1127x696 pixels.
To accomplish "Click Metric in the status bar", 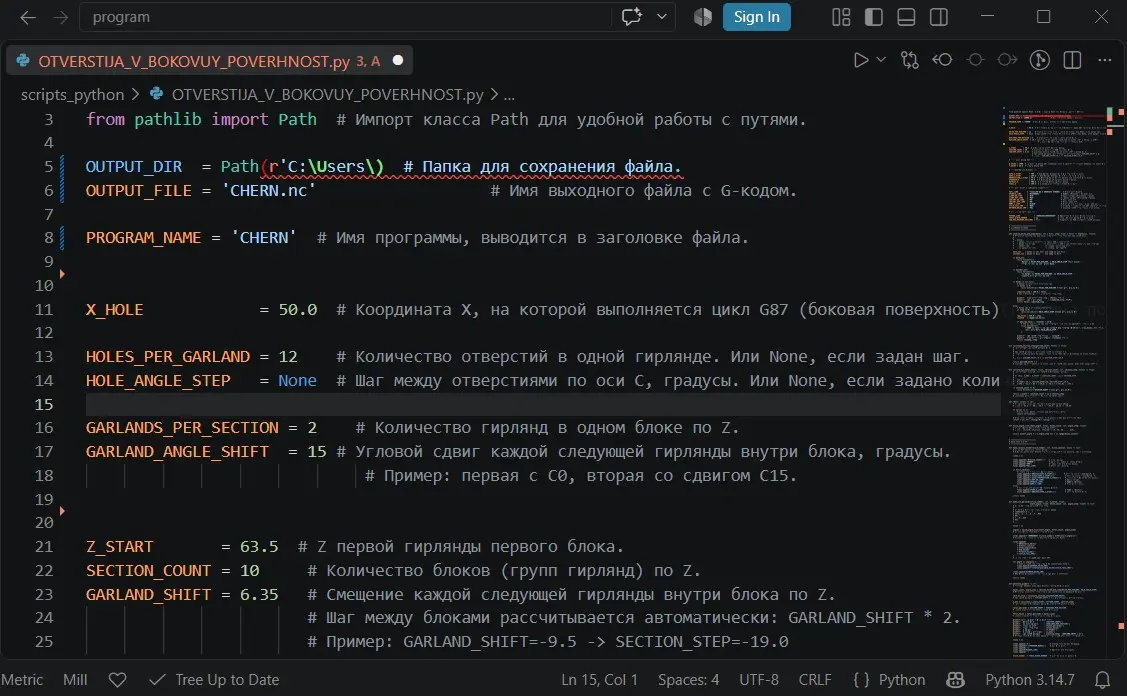I will click(22, 679).
